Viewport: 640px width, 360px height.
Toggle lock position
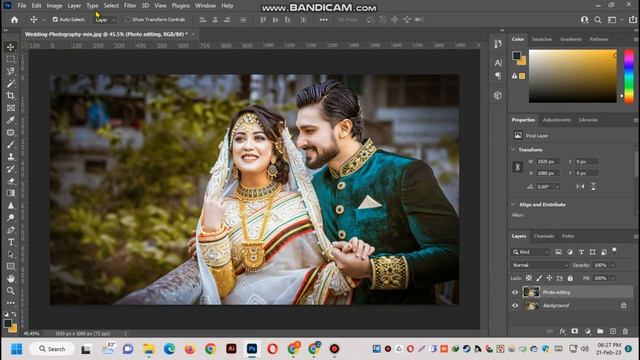pyautogui.click(x=549, y=278)
